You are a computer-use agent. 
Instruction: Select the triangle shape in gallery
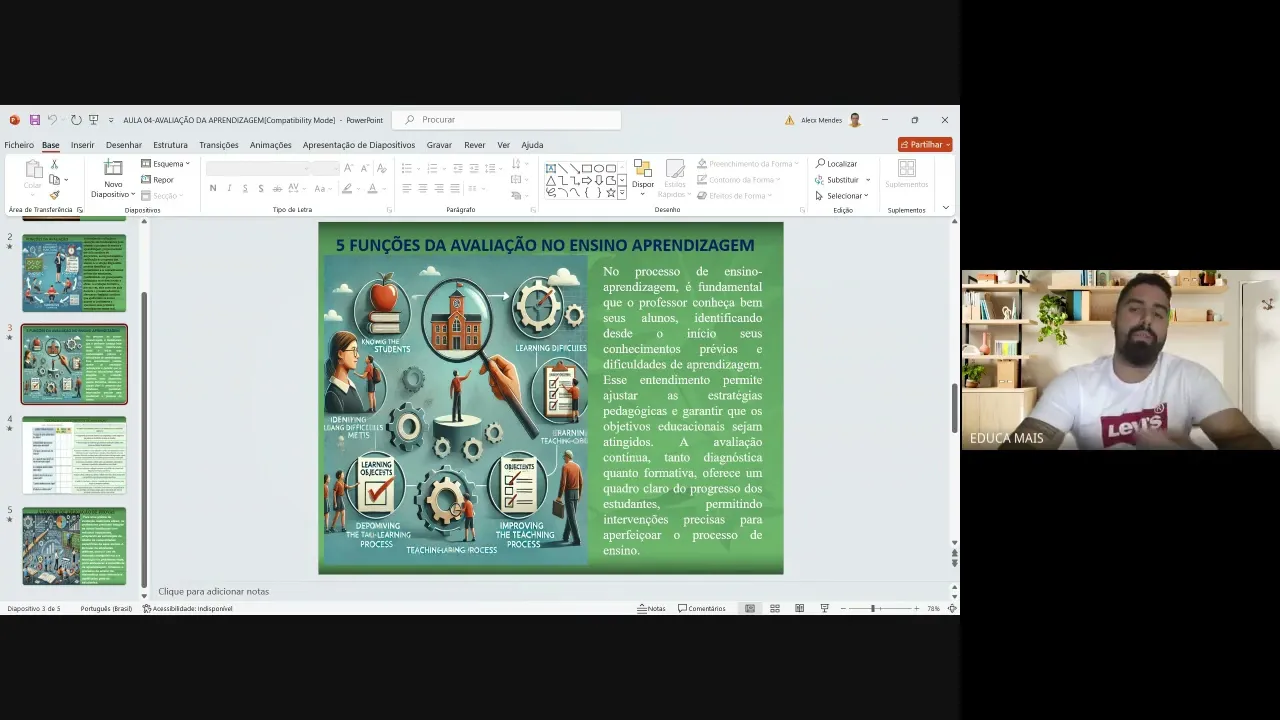551,180
